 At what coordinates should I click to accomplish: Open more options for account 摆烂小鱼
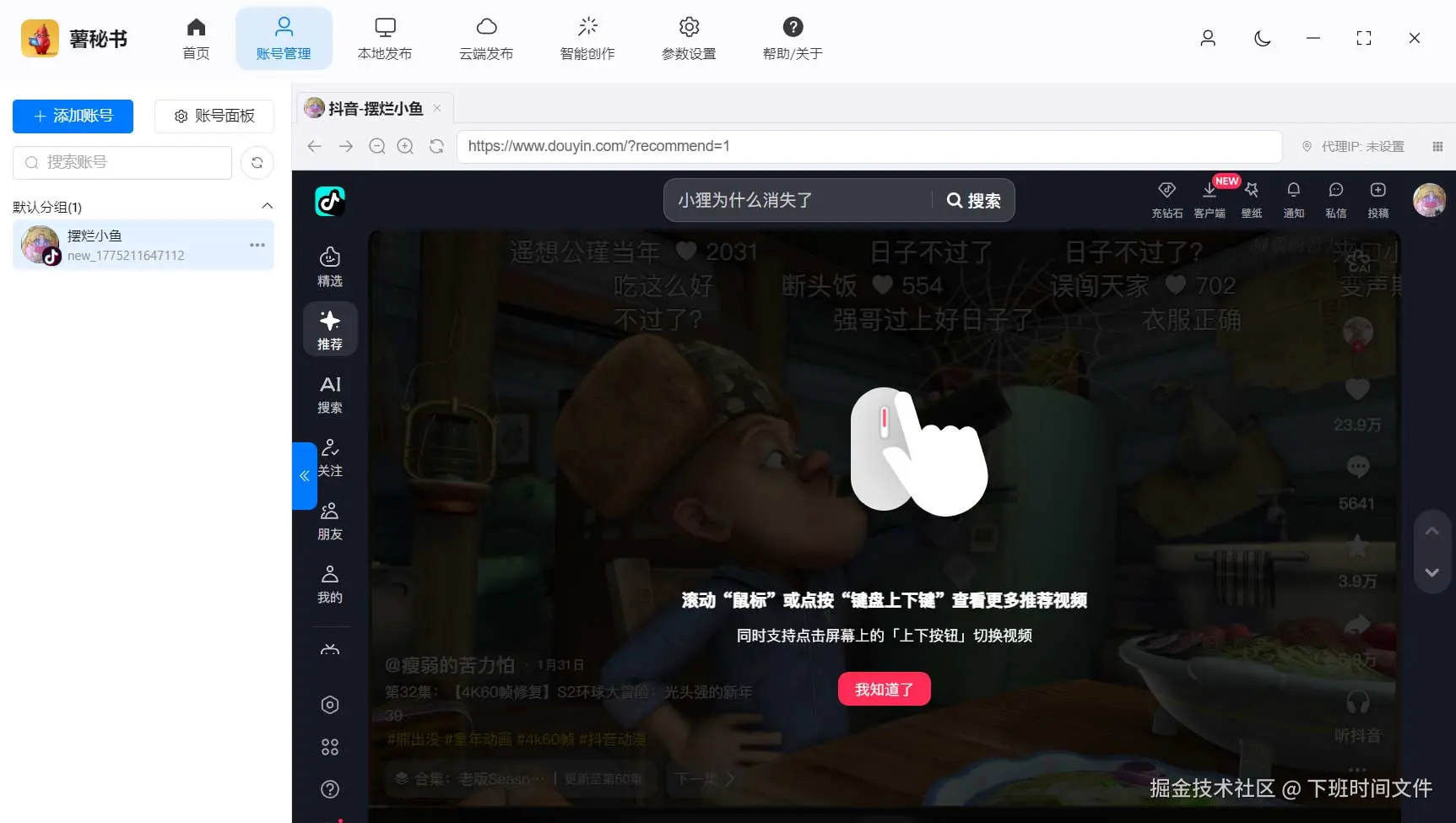(257, 244)
